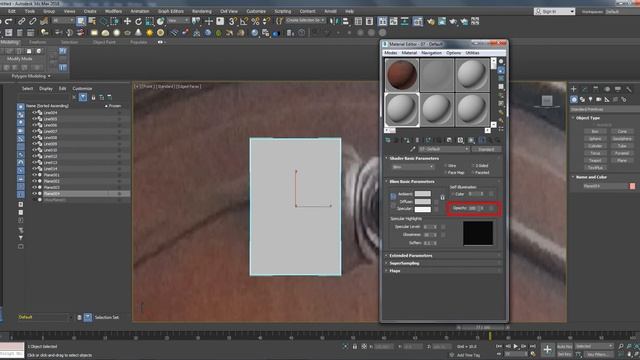This screenshot has width=640, height=360.
Task: Click the Align tool icon
Action: tap(345, 21)
